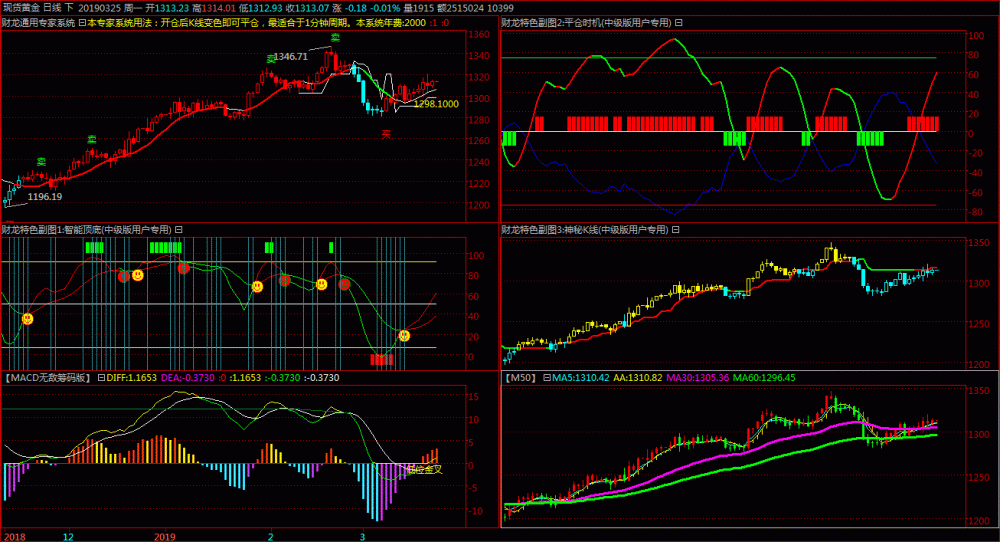
Task: Click the AA:1310.82 value
Action: (638, 377)
